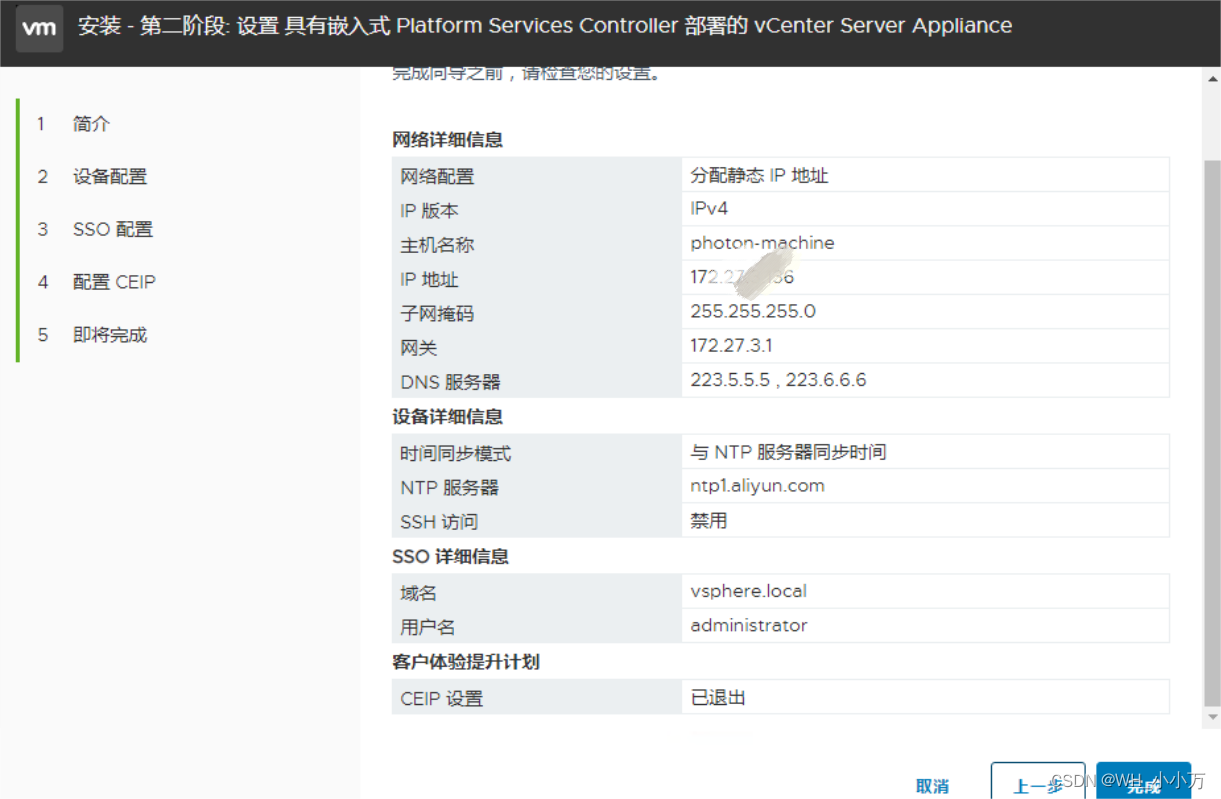Click the 设备详细信息 section heading
The width and height of the screenshot is (1221, 799).
pyautogui.click(x=448, y=417)
